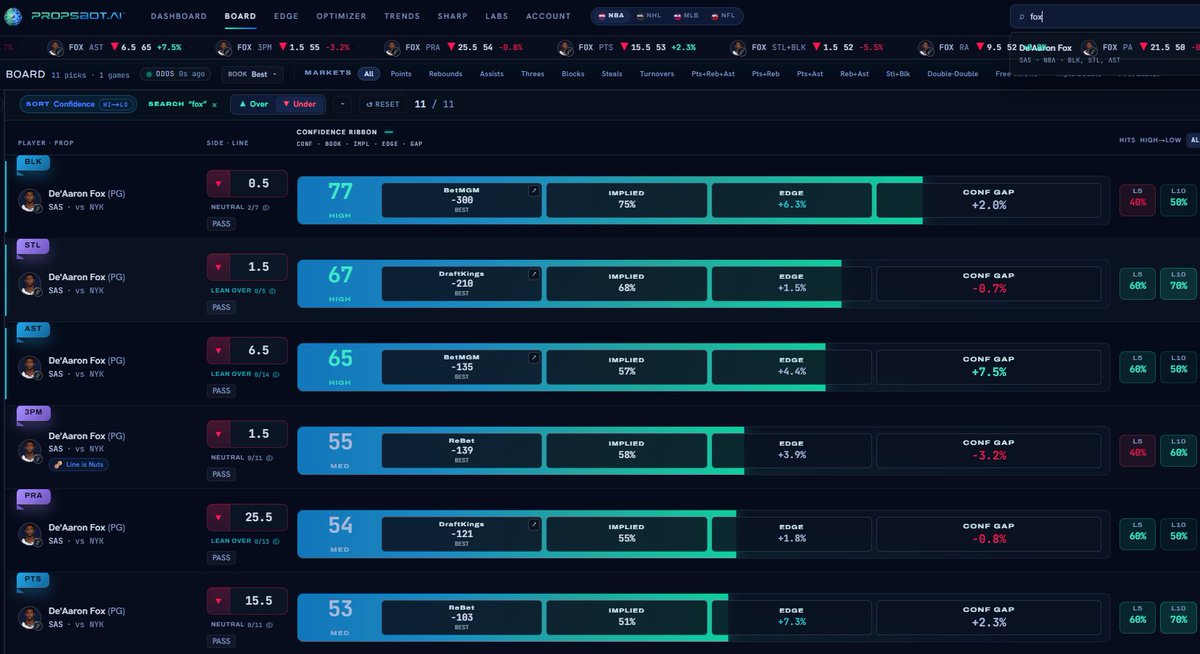Click the 3PM prop tag
This screenshot has width=1200, height=654.
(33, 412)
